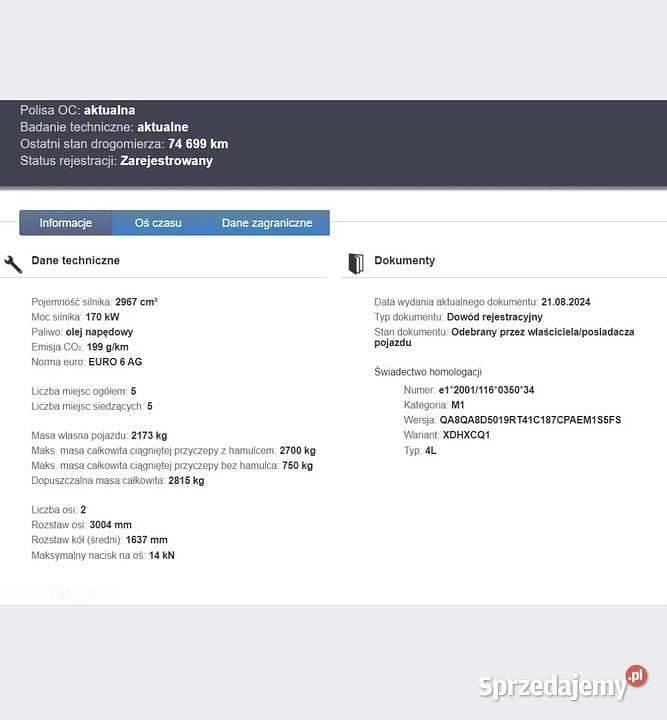The height and width of the screenshot is (720, 667).
Task: Click the Wersja code QA8QA8D5019RT41C187CPAEM1S5FS
Action: 530,420
